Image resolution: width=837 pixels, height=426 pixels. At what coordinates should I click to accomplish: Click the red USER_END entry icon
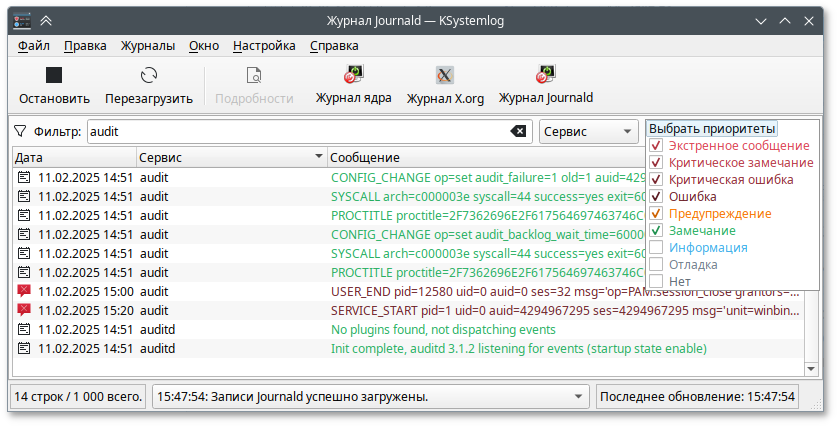click(24, 291)
